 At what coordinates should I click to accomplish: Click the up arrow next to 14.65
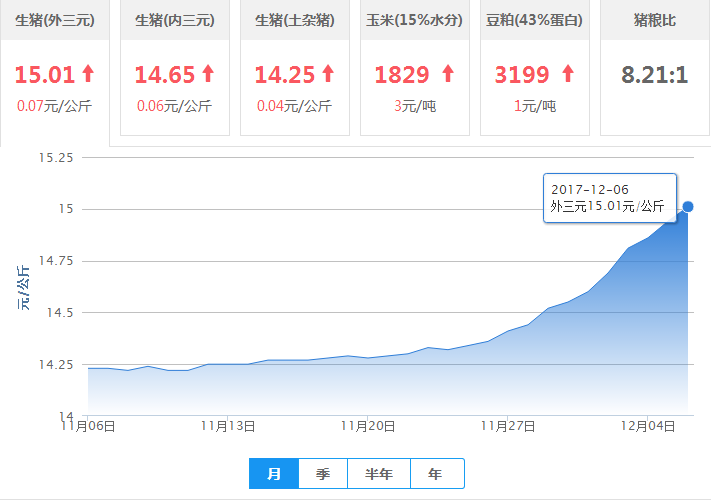point(208,73)
